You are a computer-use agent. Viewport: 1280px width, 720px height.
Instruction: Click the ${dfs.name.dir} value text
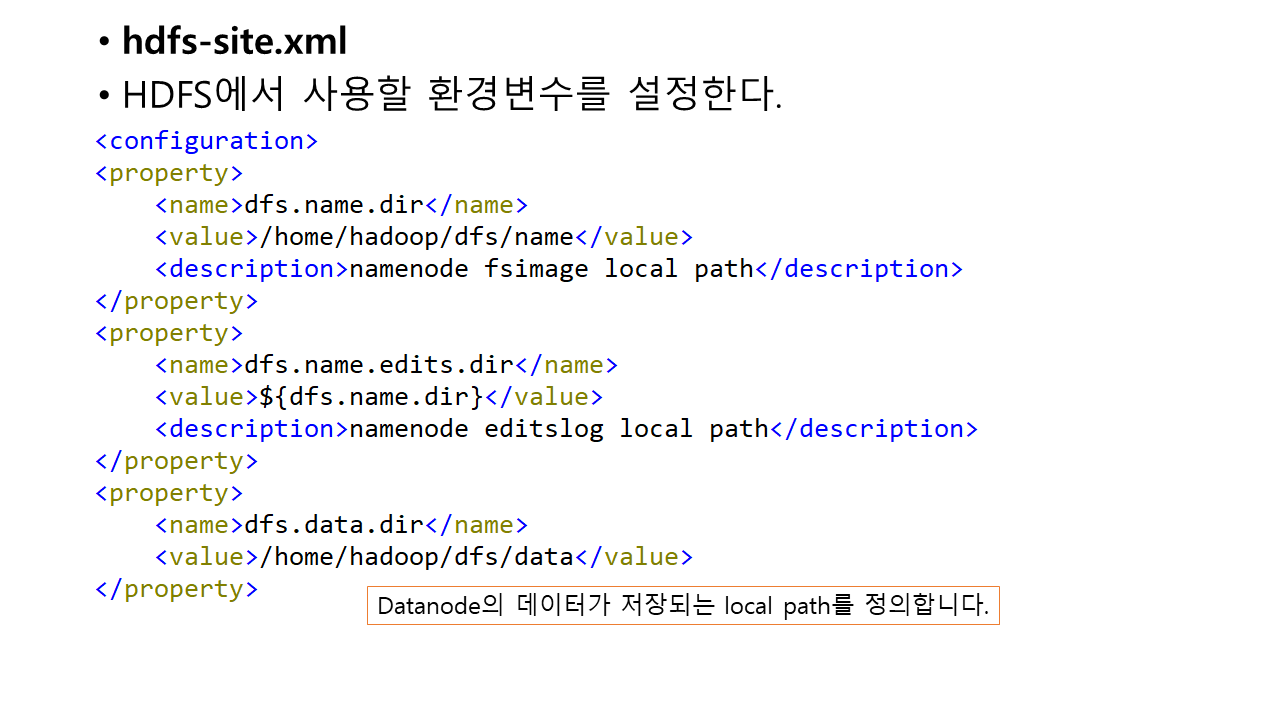click(371, 397)
